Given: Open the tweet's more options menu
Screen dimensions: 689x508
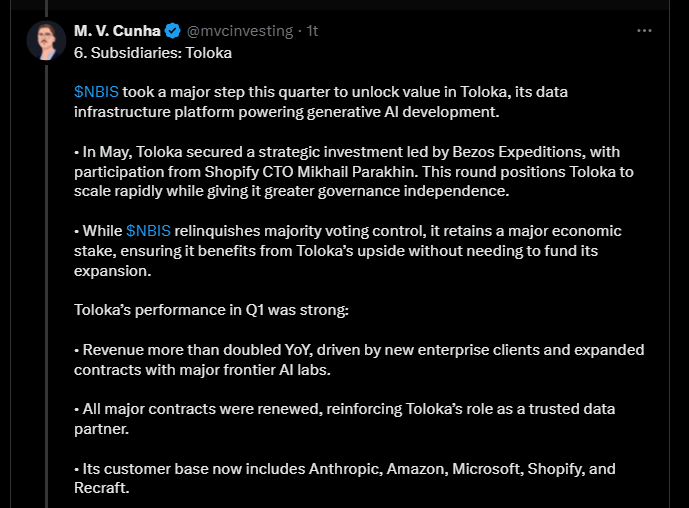Looking at the screenshot, I should [645, 31].
